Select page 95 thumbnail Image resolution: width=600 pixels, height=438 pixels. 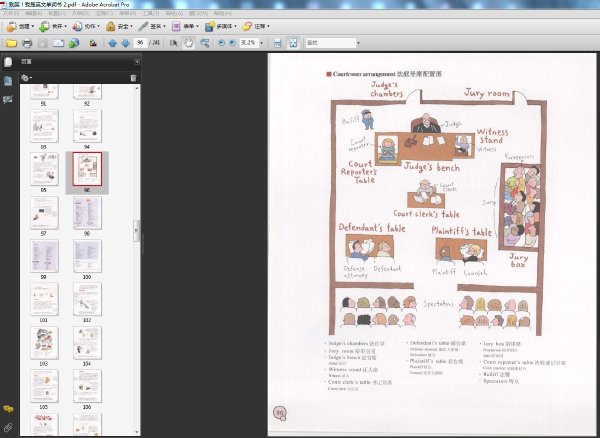pyautogui.click(x=44, y=169)
